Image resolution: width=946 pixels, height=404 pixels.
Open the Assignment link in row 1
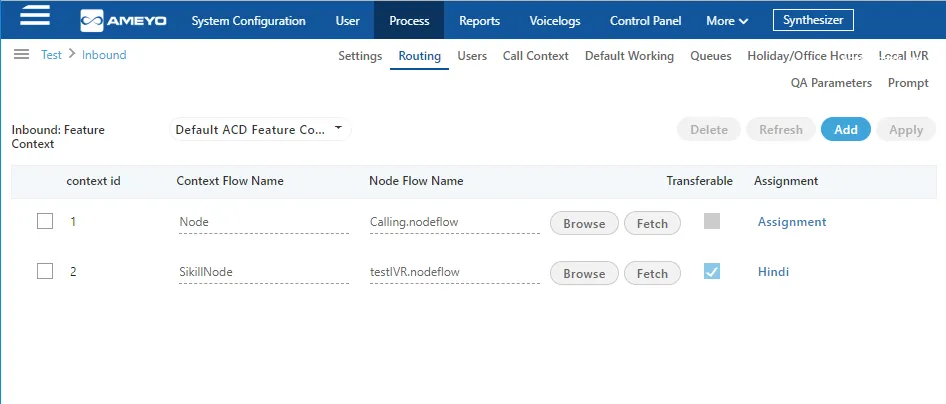792,222
